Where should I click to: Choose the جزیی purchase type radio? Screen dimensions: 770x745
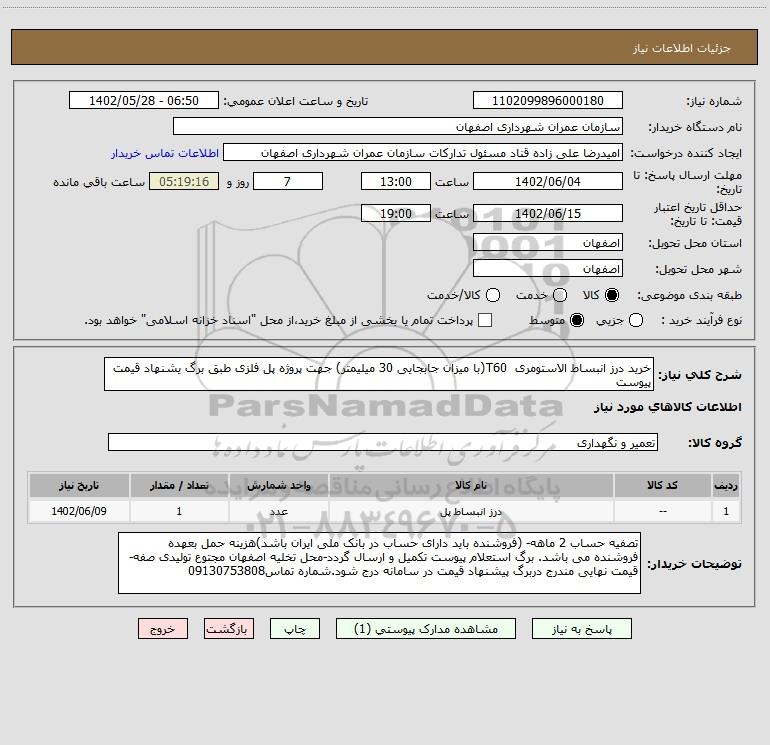click(635, 320)
